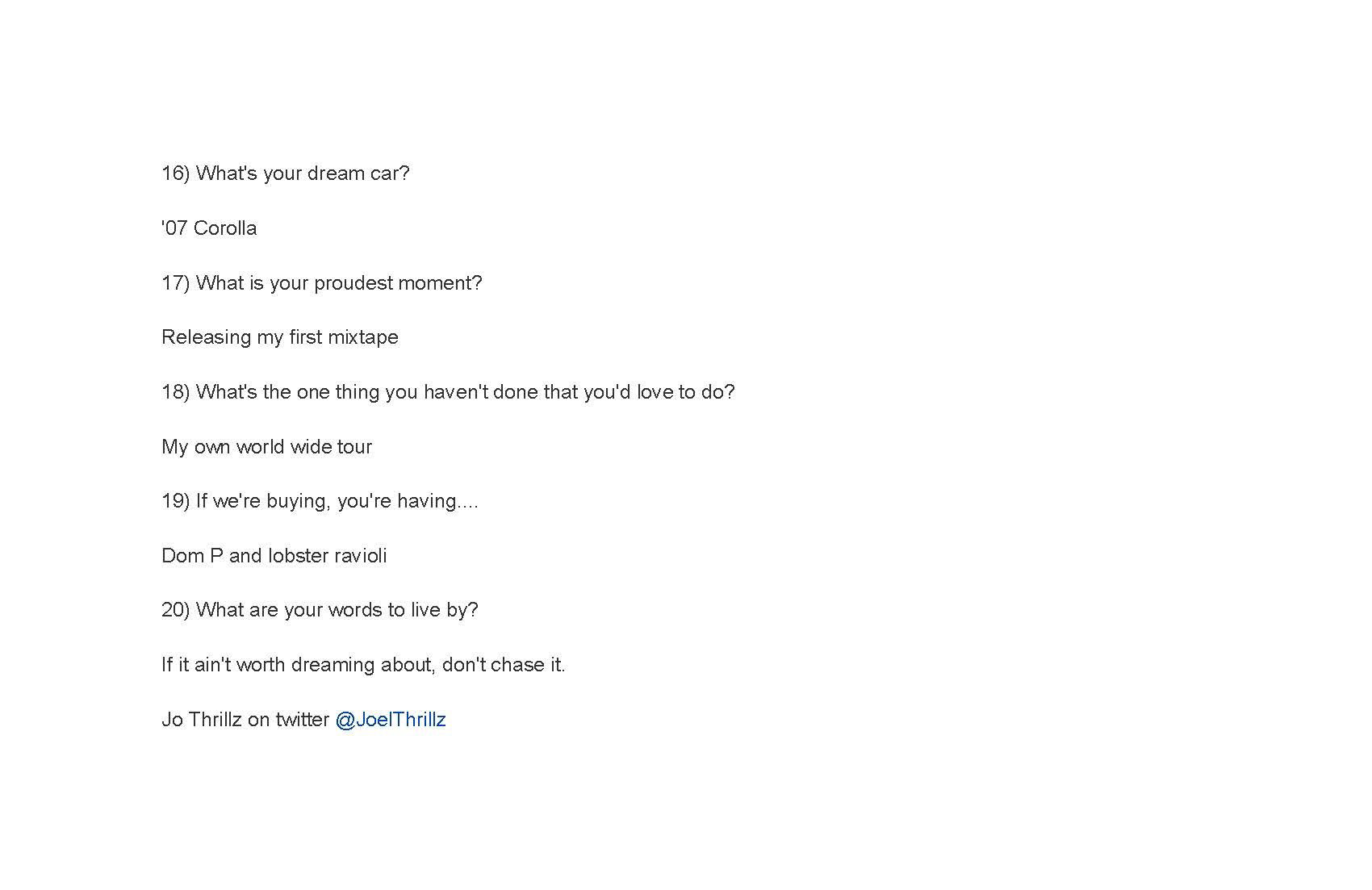1372x890 pixels.
Task: Click question 18 about one thing undone
Action: pos(448,392)
